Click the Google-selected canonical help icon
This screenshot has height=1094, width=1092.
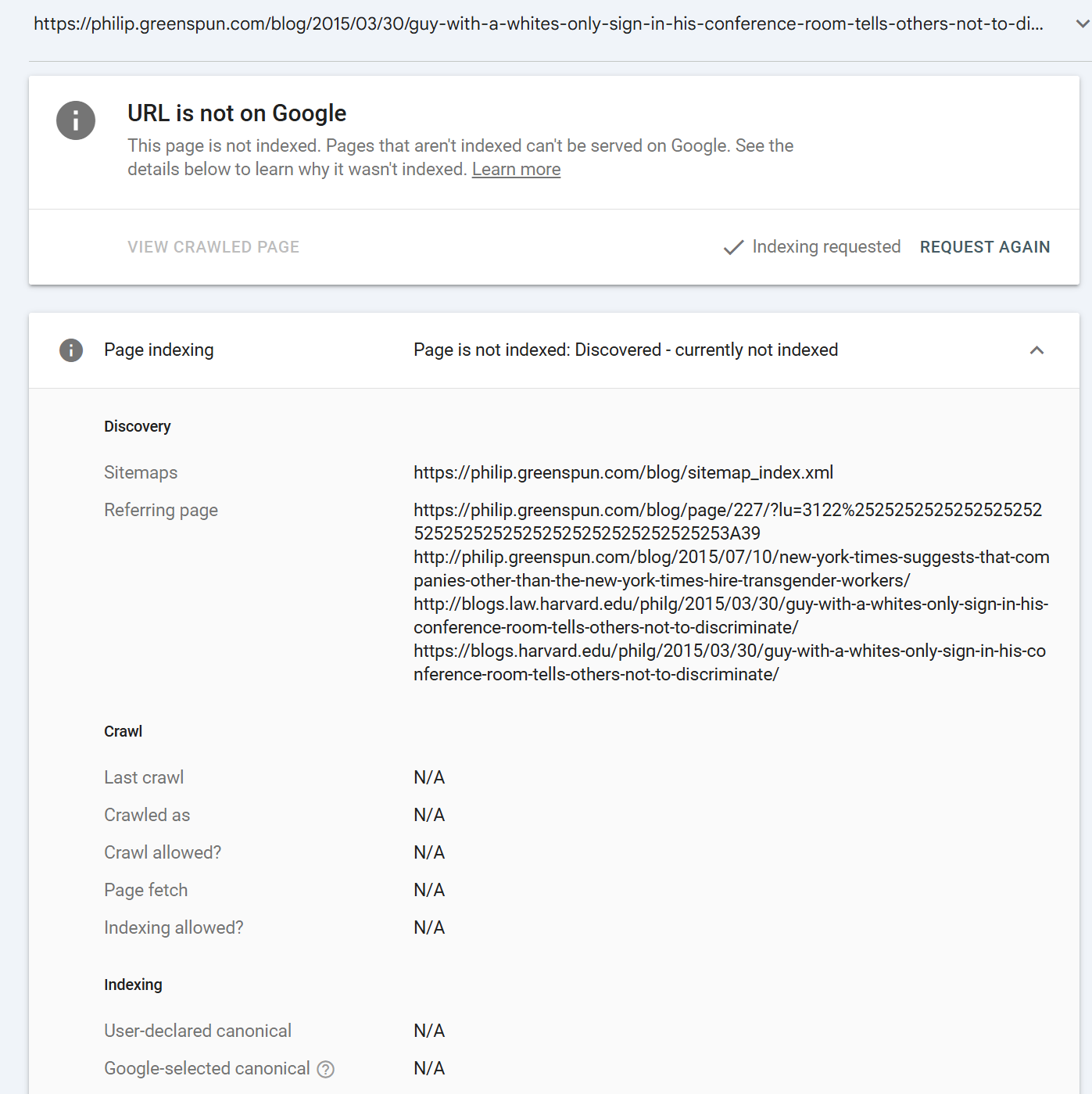coord(326,1069)
